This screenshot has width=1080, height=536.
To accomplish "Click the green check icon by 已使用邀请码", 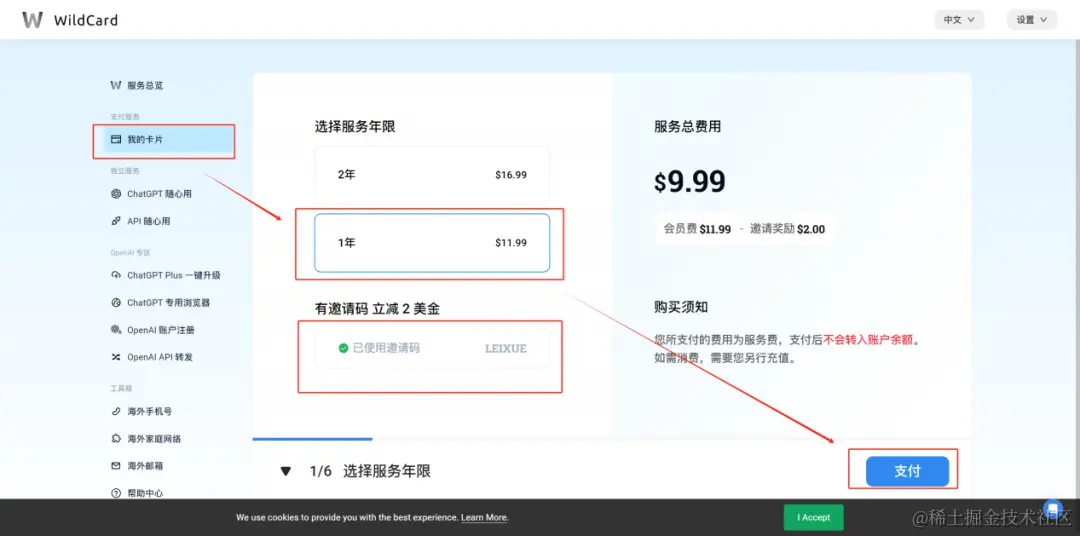I will pyautogui.click(x=343, y=348).
